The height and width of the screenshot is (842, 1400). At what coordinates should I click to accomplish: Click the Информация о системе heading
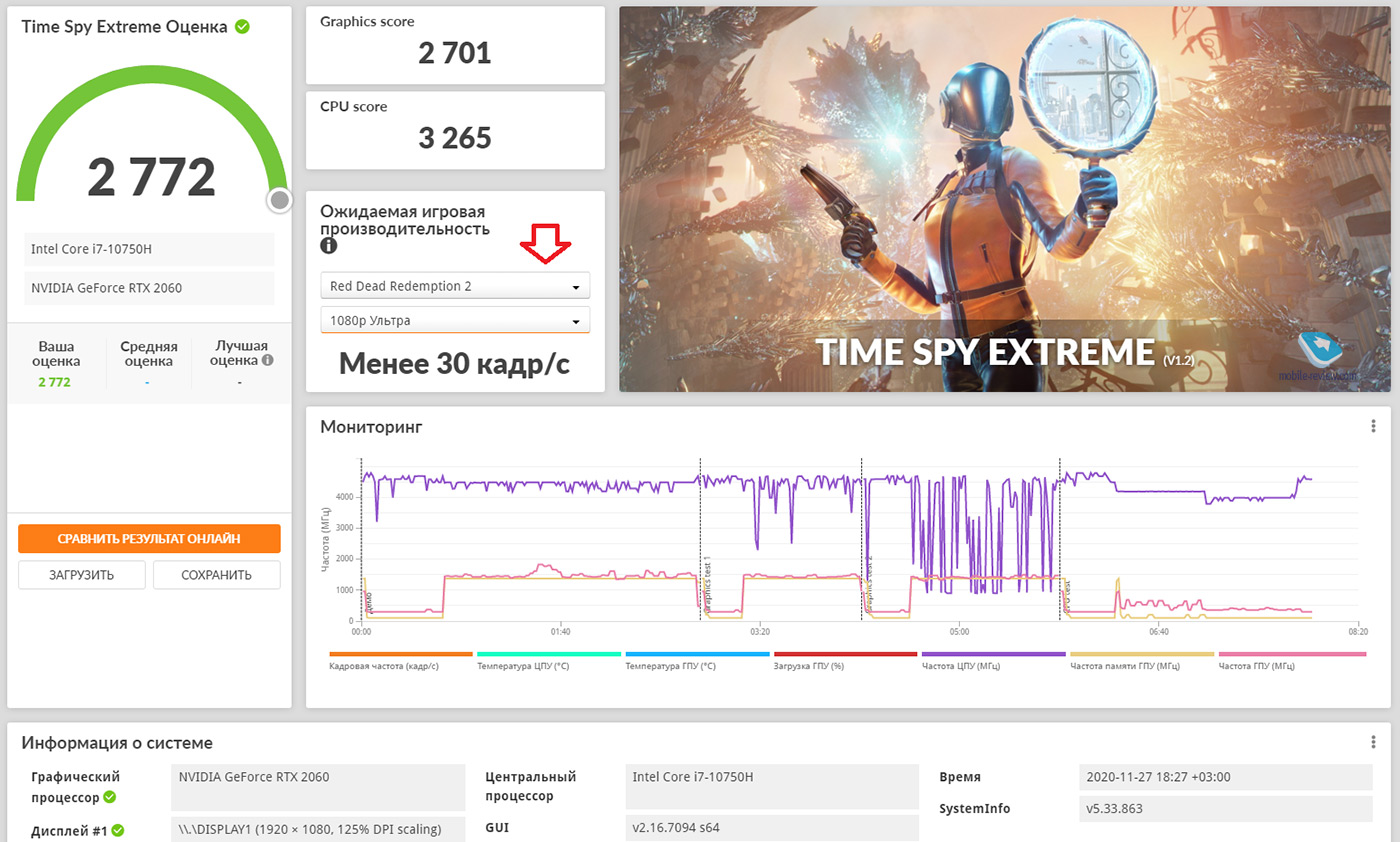pyautogui.click(x=117, y=742)
